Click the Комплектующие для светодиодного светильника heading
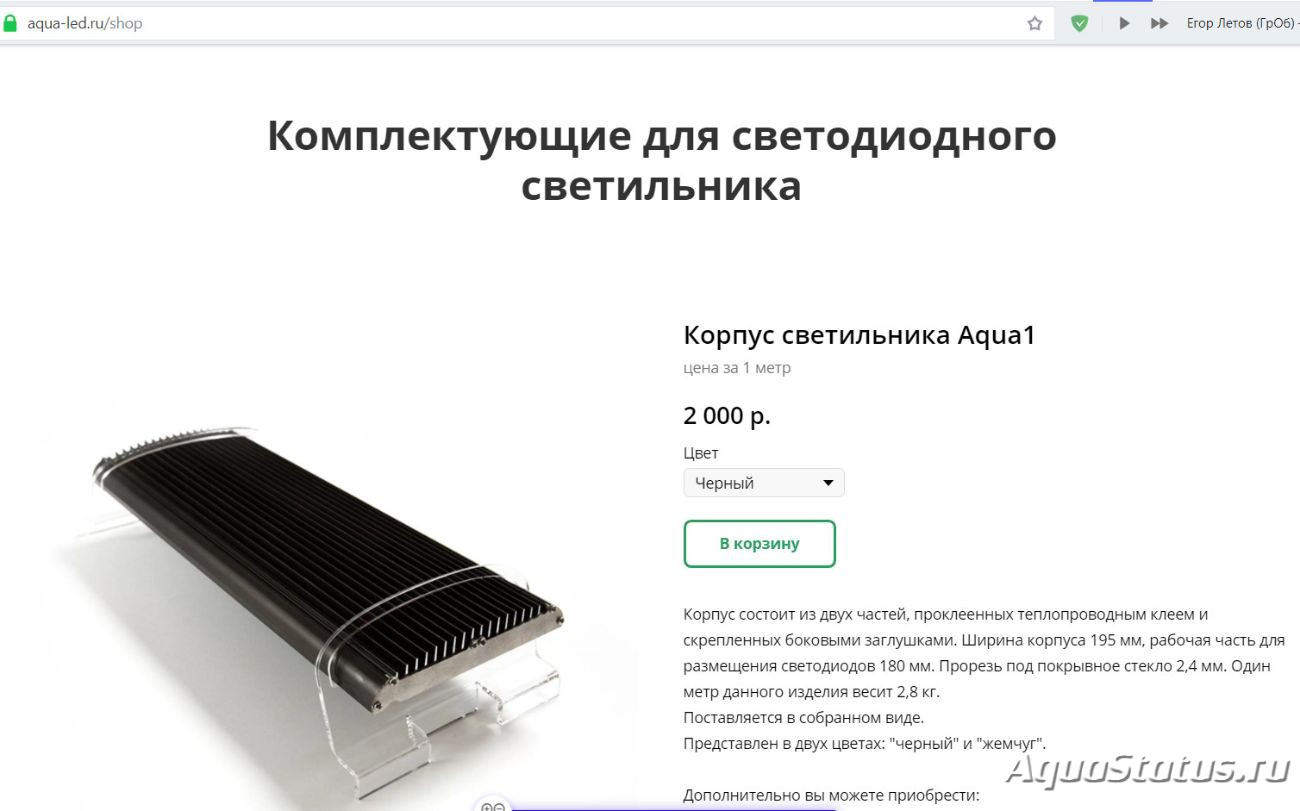This screenshot has height=811, width=1300. (x=661, y=161)
